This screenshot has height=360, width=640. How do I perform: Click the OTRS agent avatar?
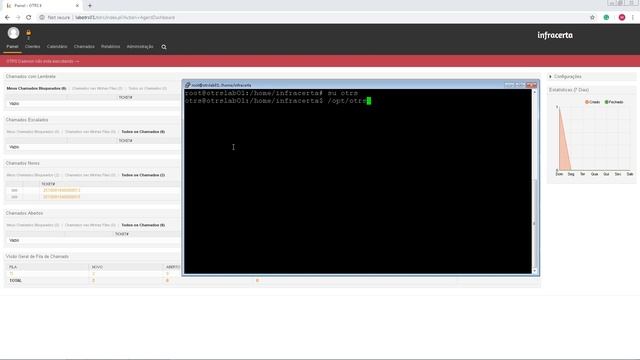(x=13, y=33)
